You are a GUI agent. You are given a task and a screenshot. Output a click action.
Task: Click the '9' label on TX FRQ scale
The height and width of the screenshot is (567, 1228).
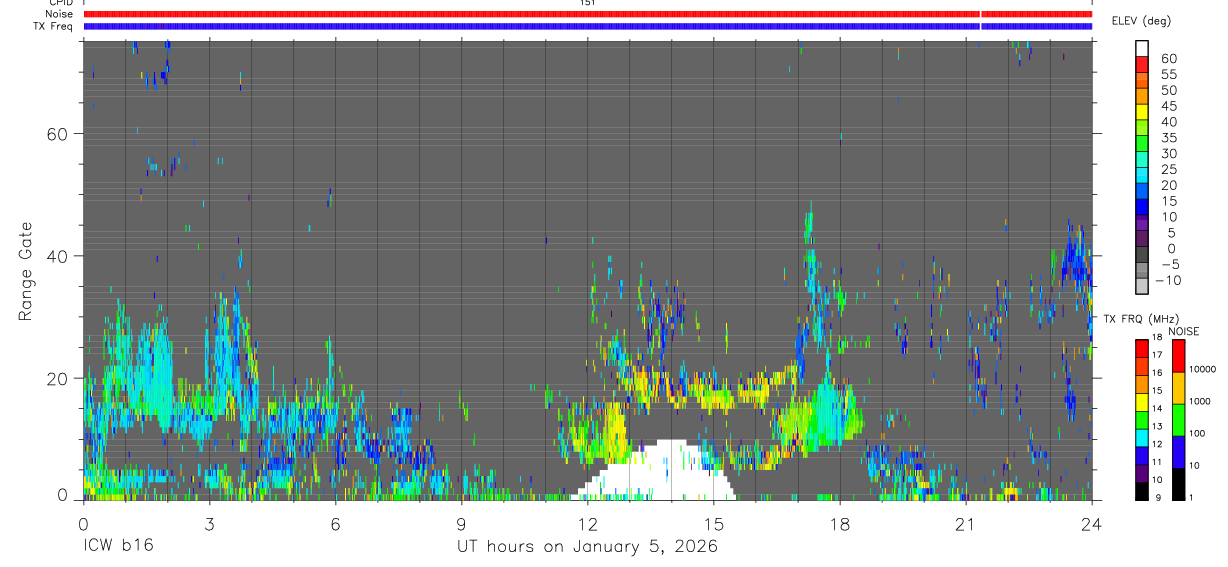1158,497
